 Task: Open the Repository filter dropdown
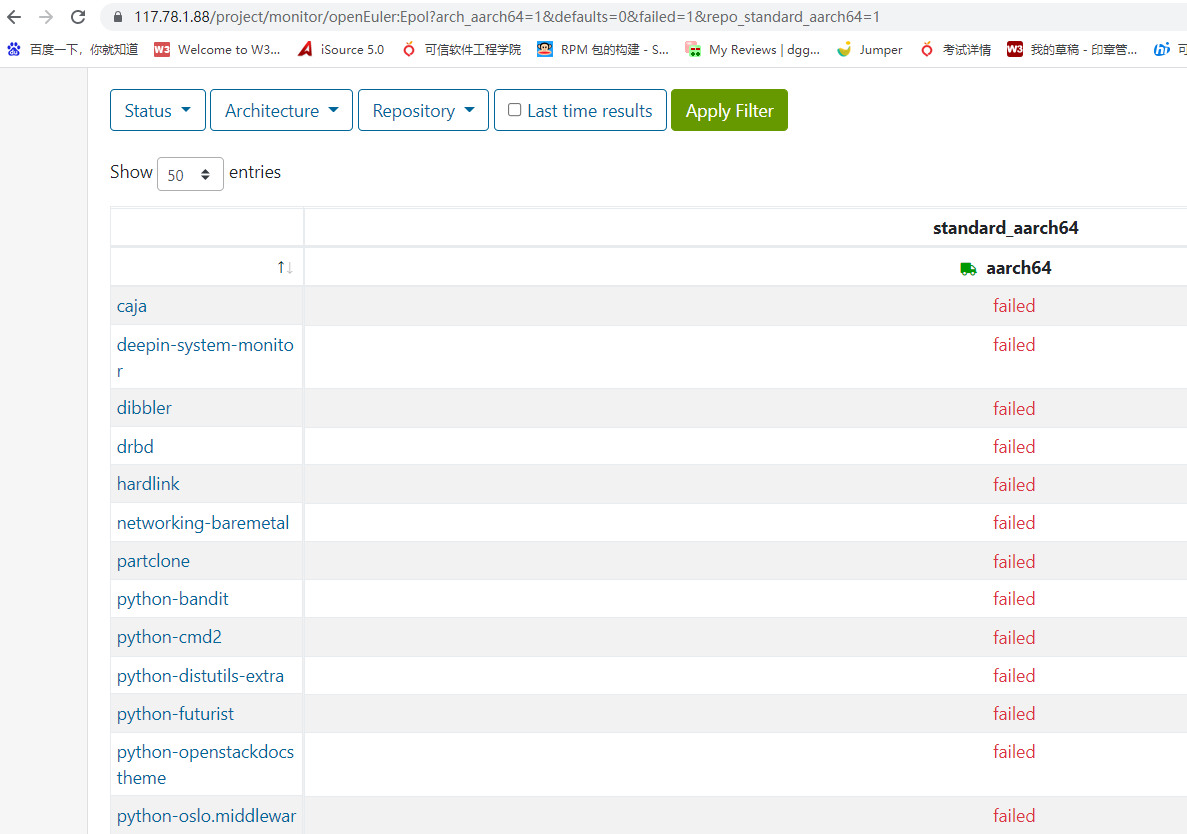423,110
